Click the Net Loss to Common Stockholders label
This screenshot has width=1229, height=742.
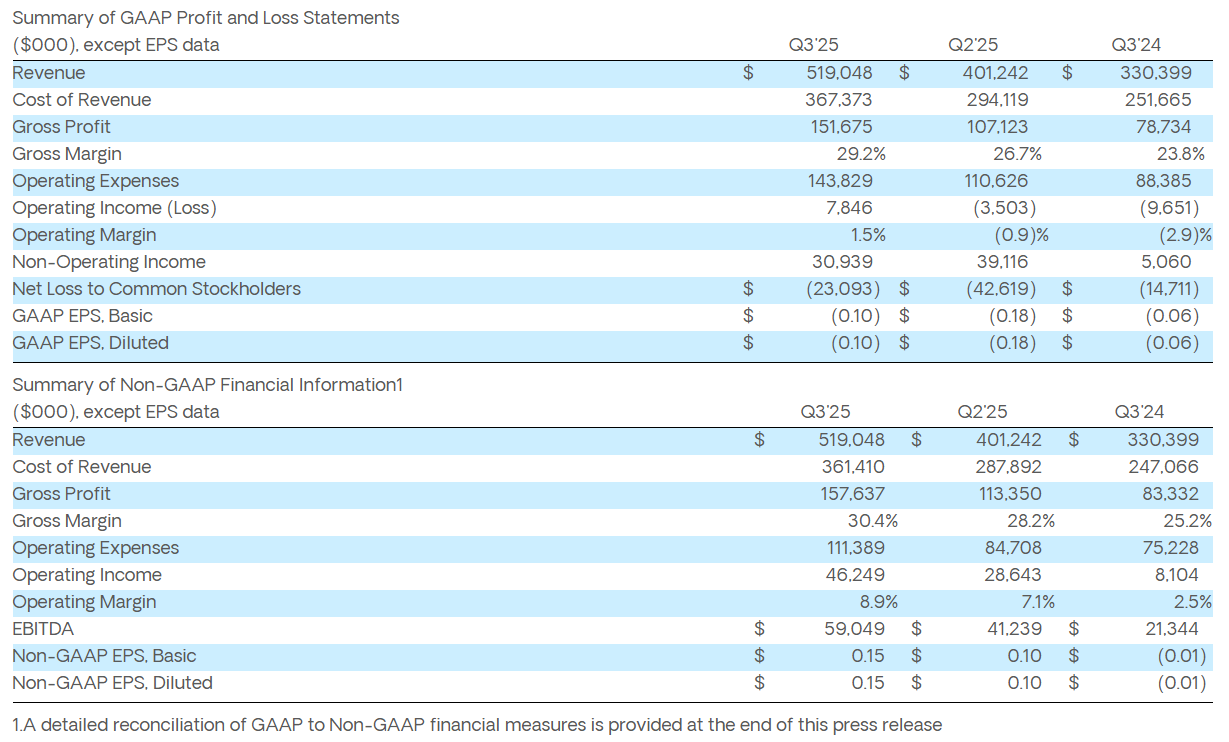point(156,289)
